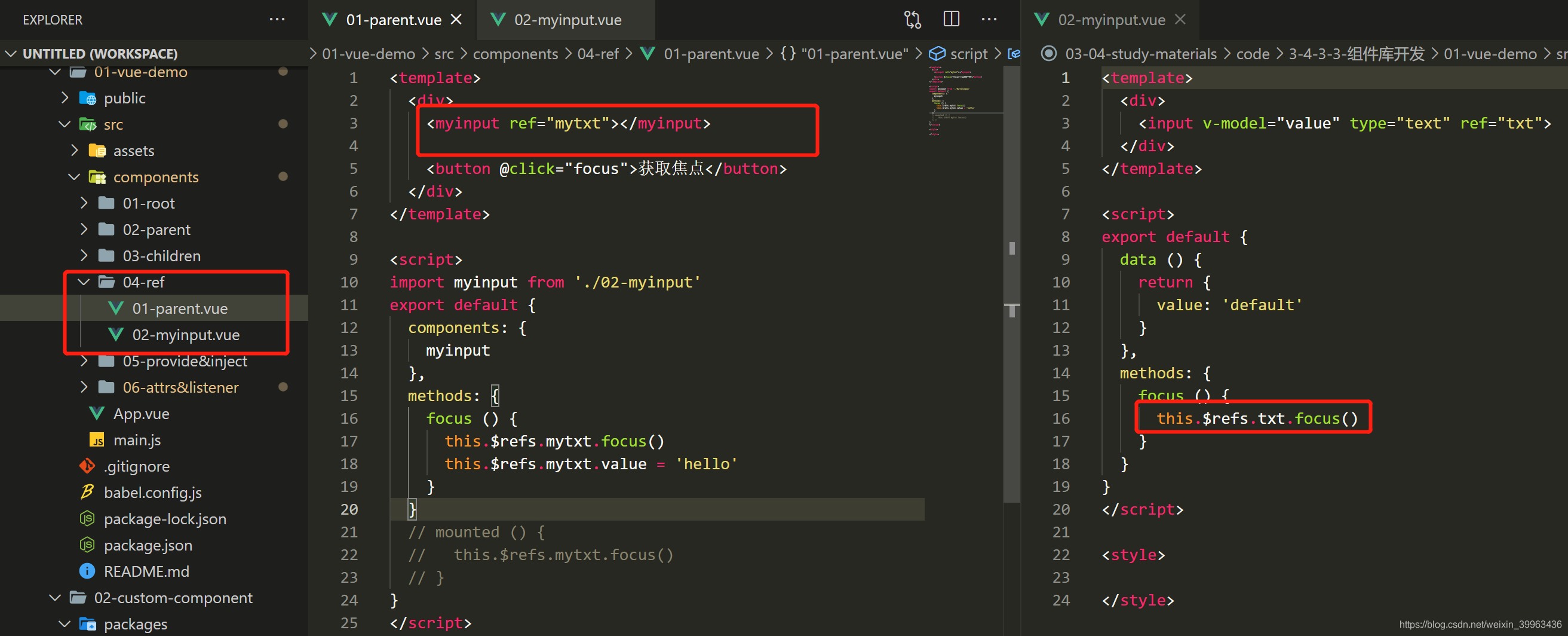Click the script cube icon in breadcrumb

pyautogui.click(x=937, y=54)
